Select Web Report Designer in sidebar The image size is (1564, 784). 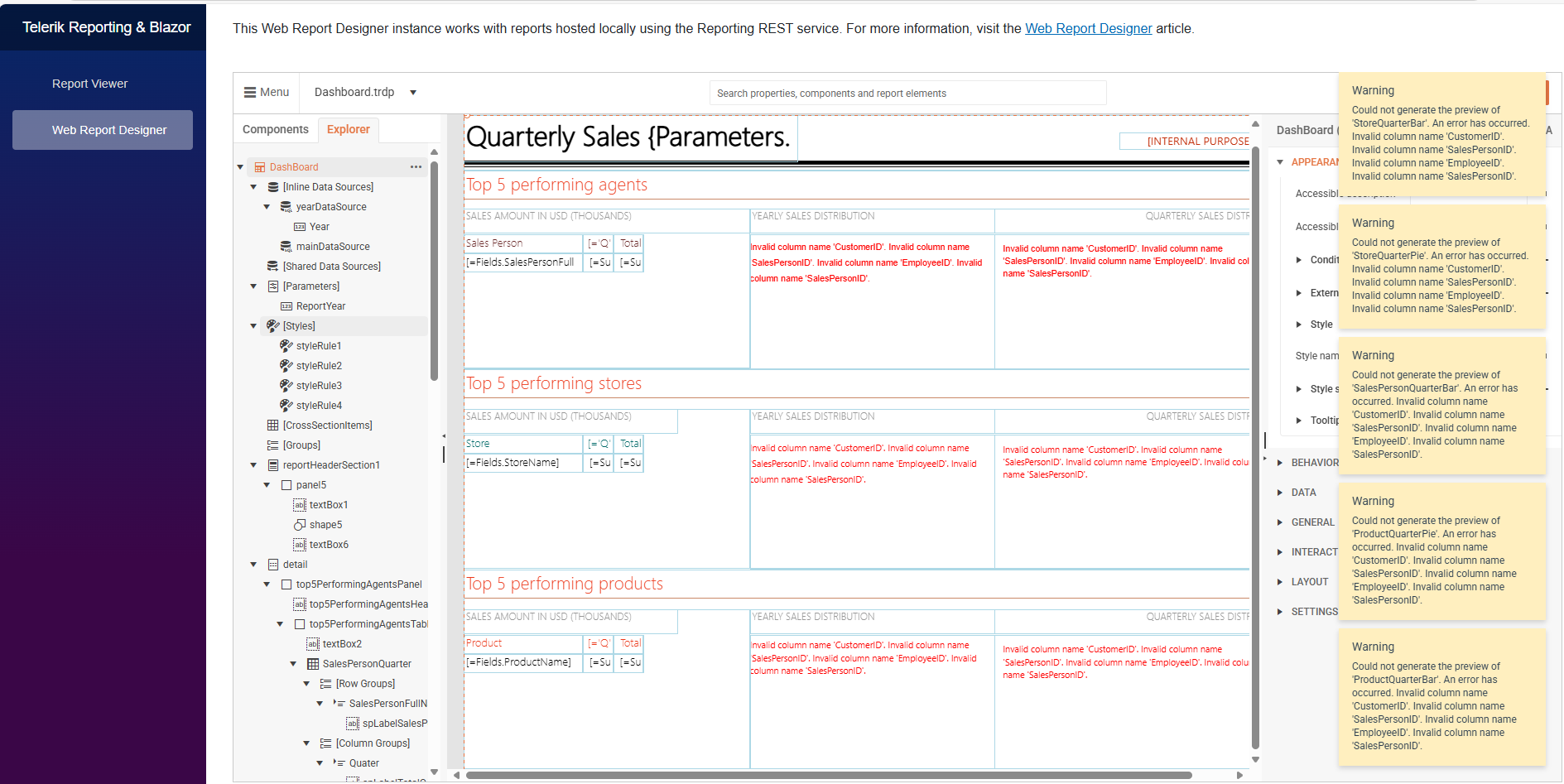(x=103, y=130)
